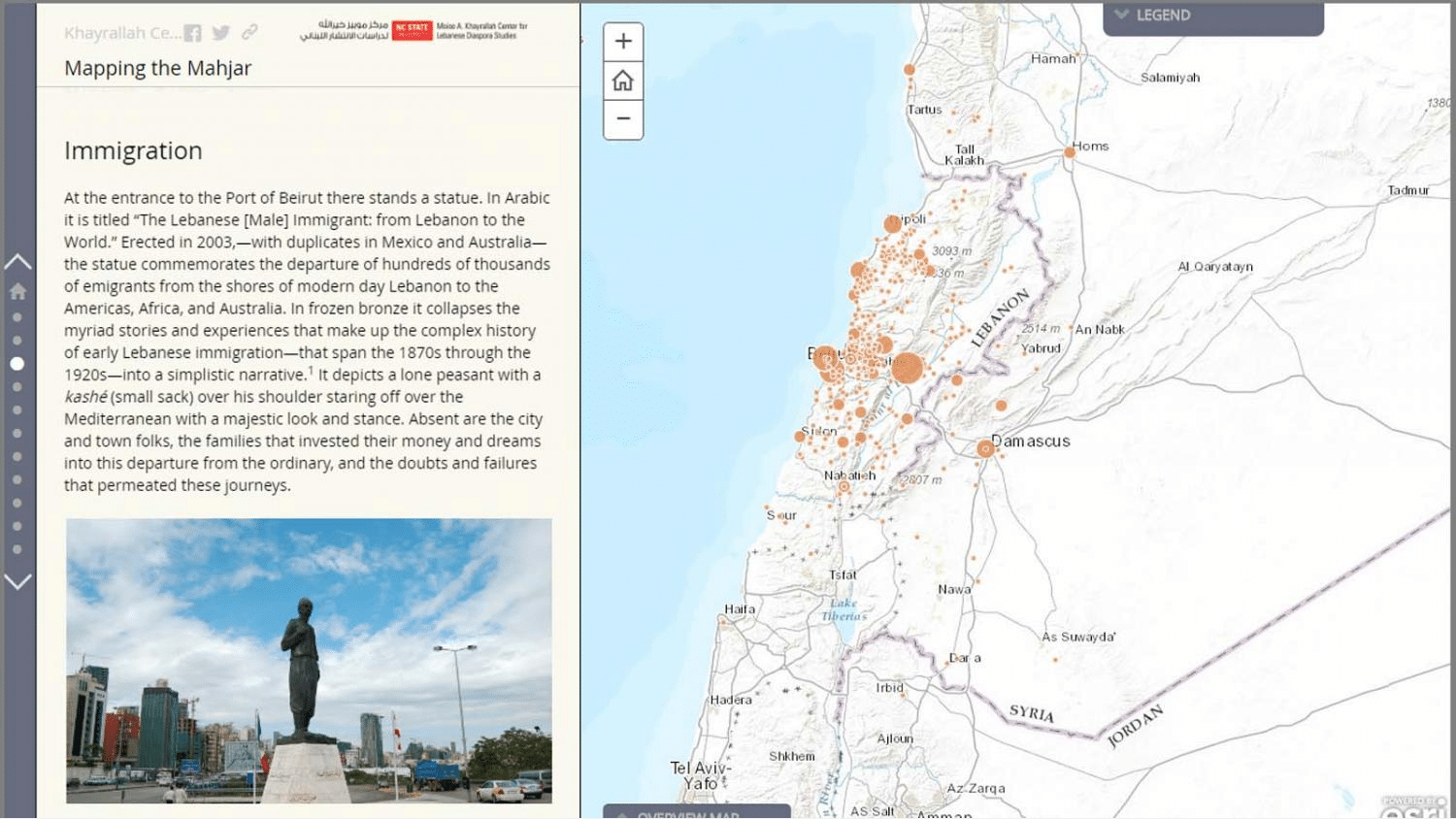Click the 'SYRIA' border label
The height and width of the screenshot is (819, 1456).
pyautogui.click(x=1032, y=713)
